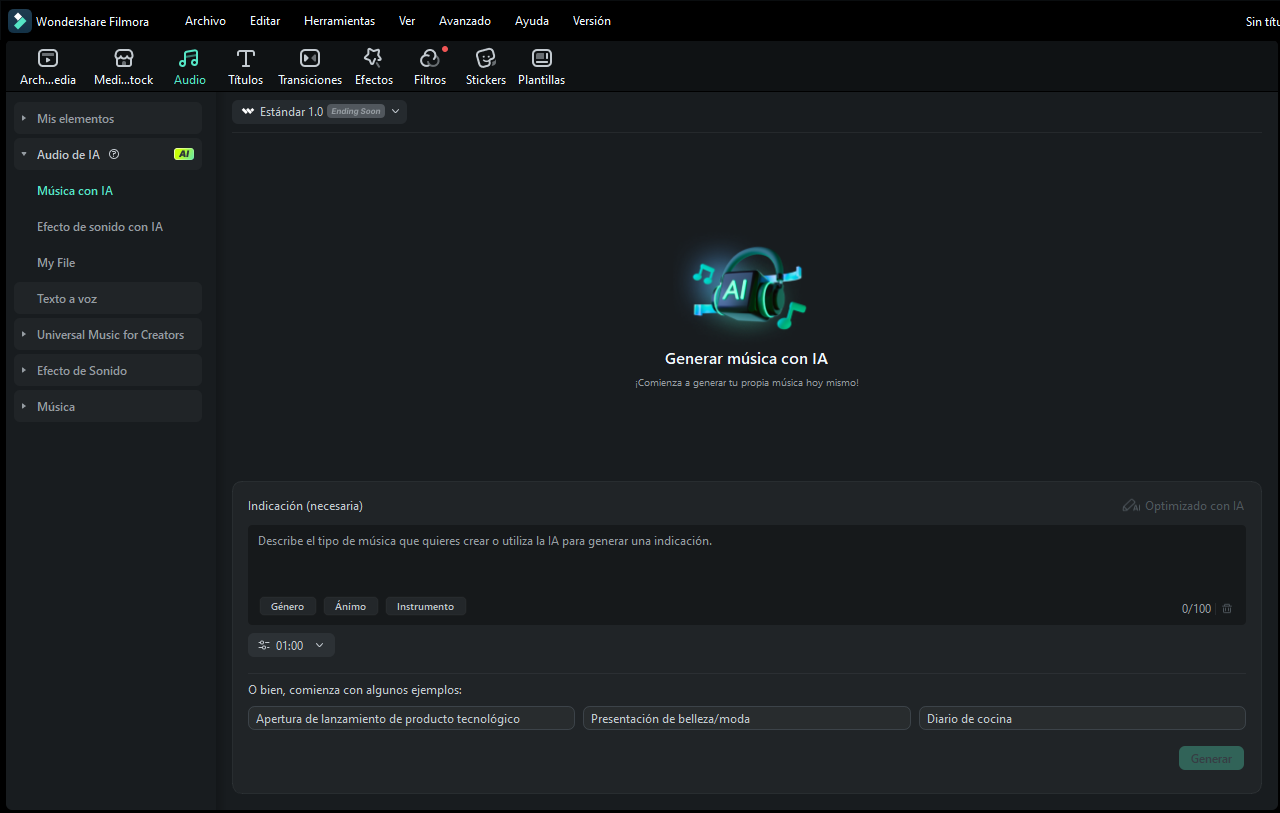Expand the Mis elementos section

pos(108,118)
